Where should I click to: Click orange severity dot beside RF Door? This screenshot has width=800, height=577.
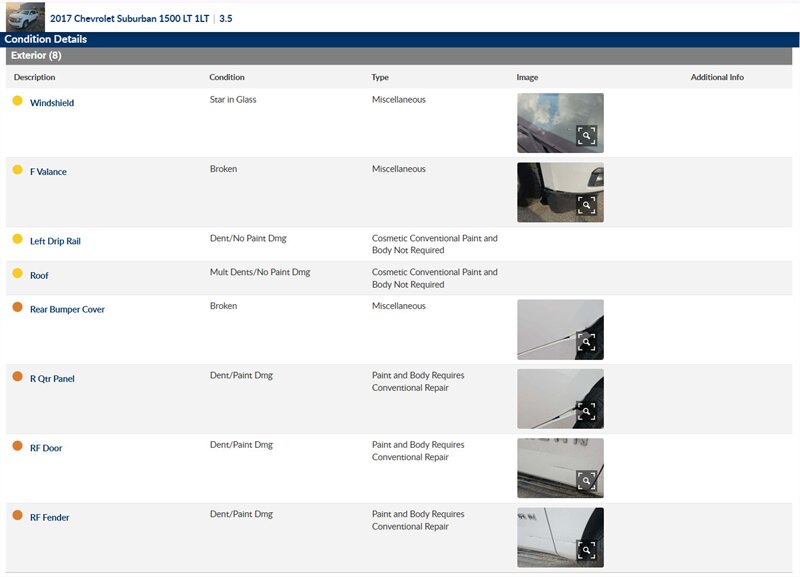17,446
